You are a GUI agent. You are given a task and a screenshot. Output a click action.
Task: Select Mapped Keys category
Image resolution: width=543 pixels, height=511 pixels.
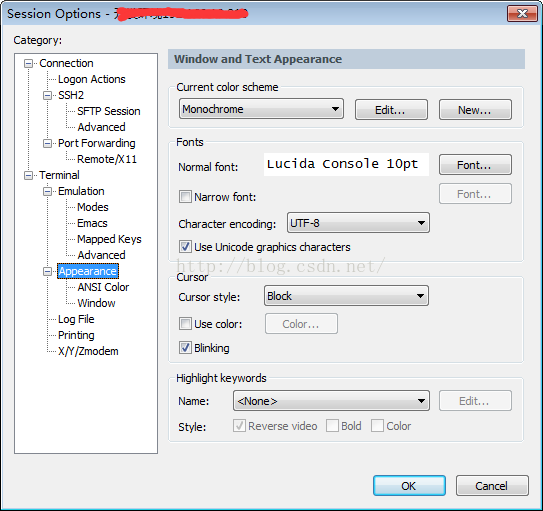coord(109,239)
